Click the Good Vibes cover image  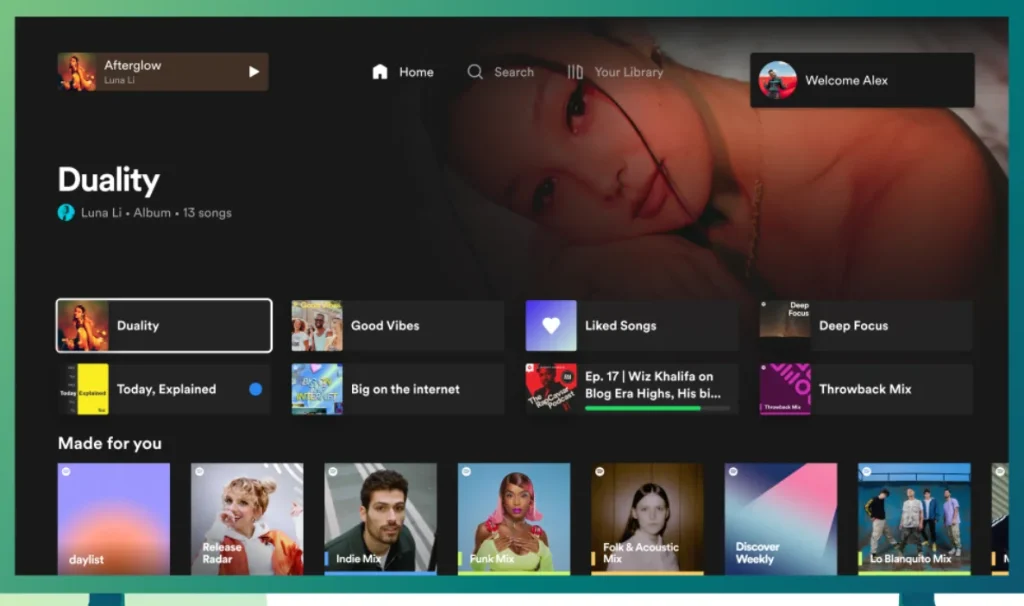(317, 325)
